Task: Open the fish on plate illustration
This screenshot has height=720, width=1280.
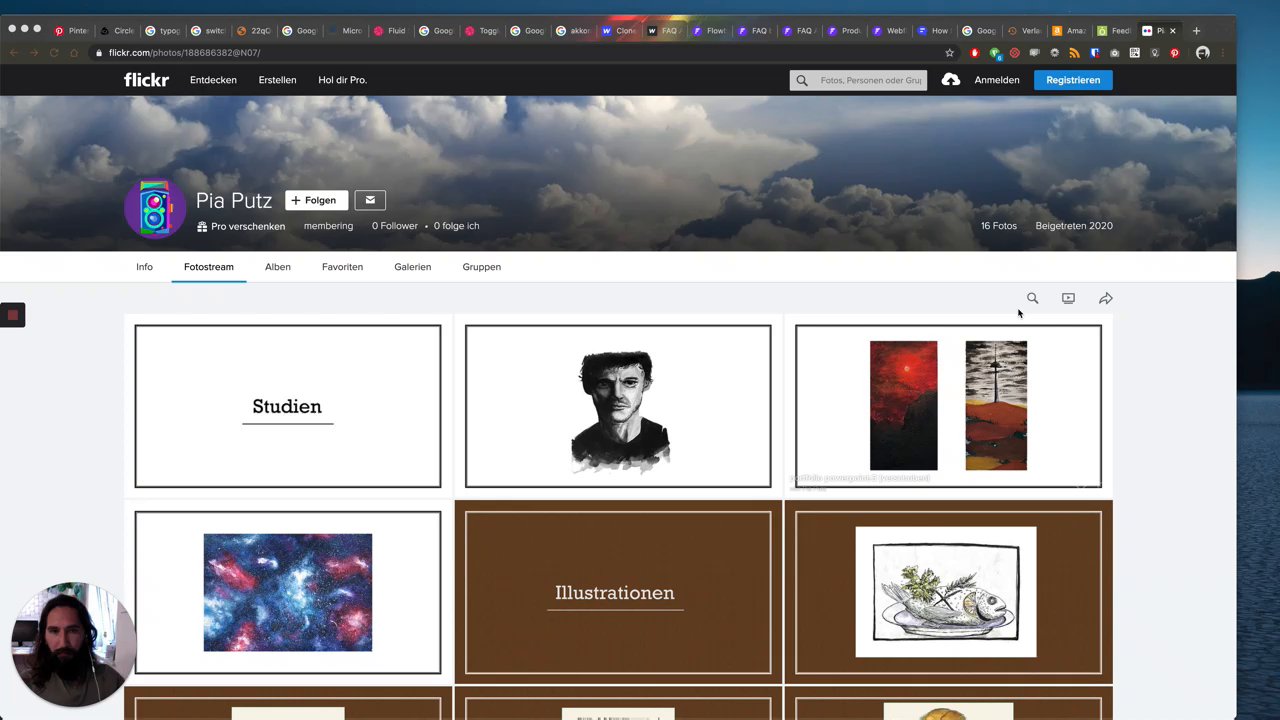Action: pos(948,592)
